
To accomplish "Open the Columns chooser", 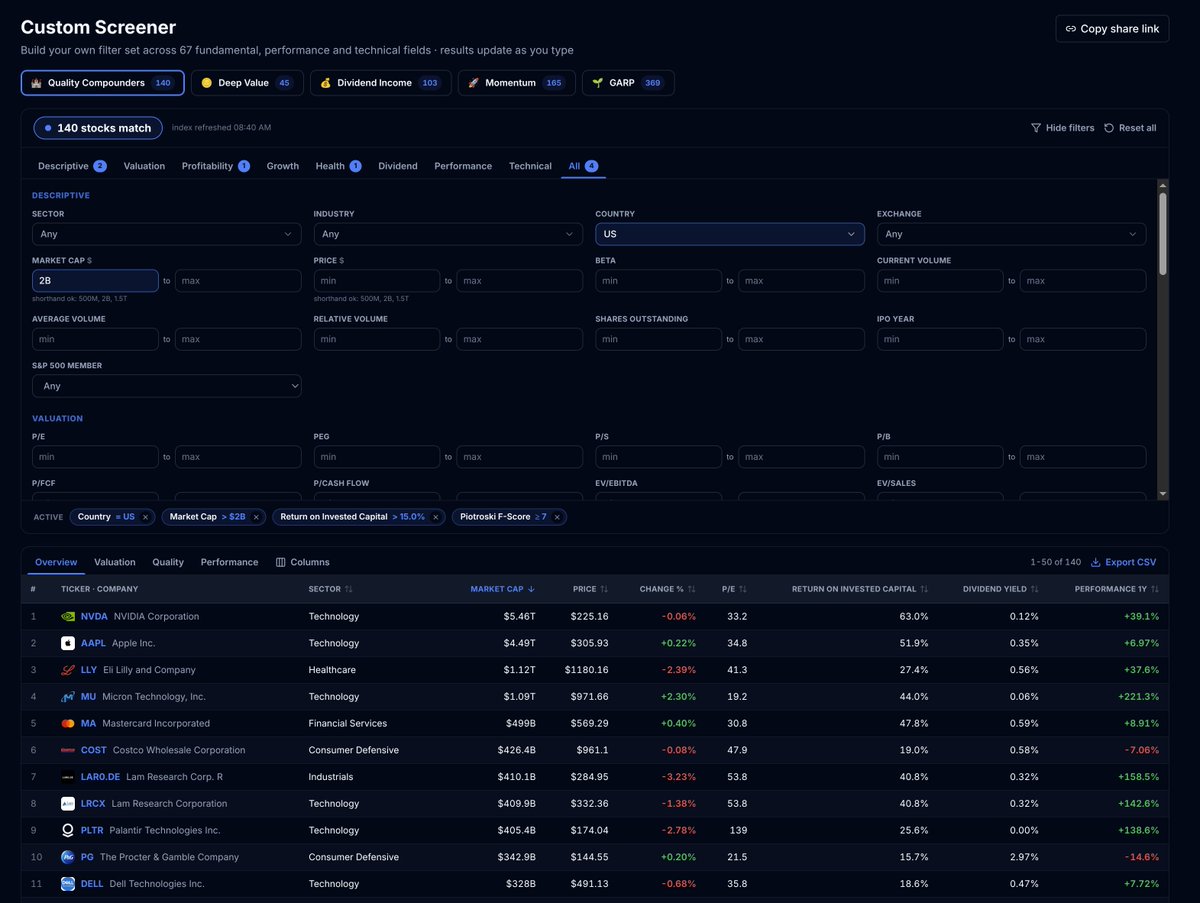I will [x=302, y=562].
